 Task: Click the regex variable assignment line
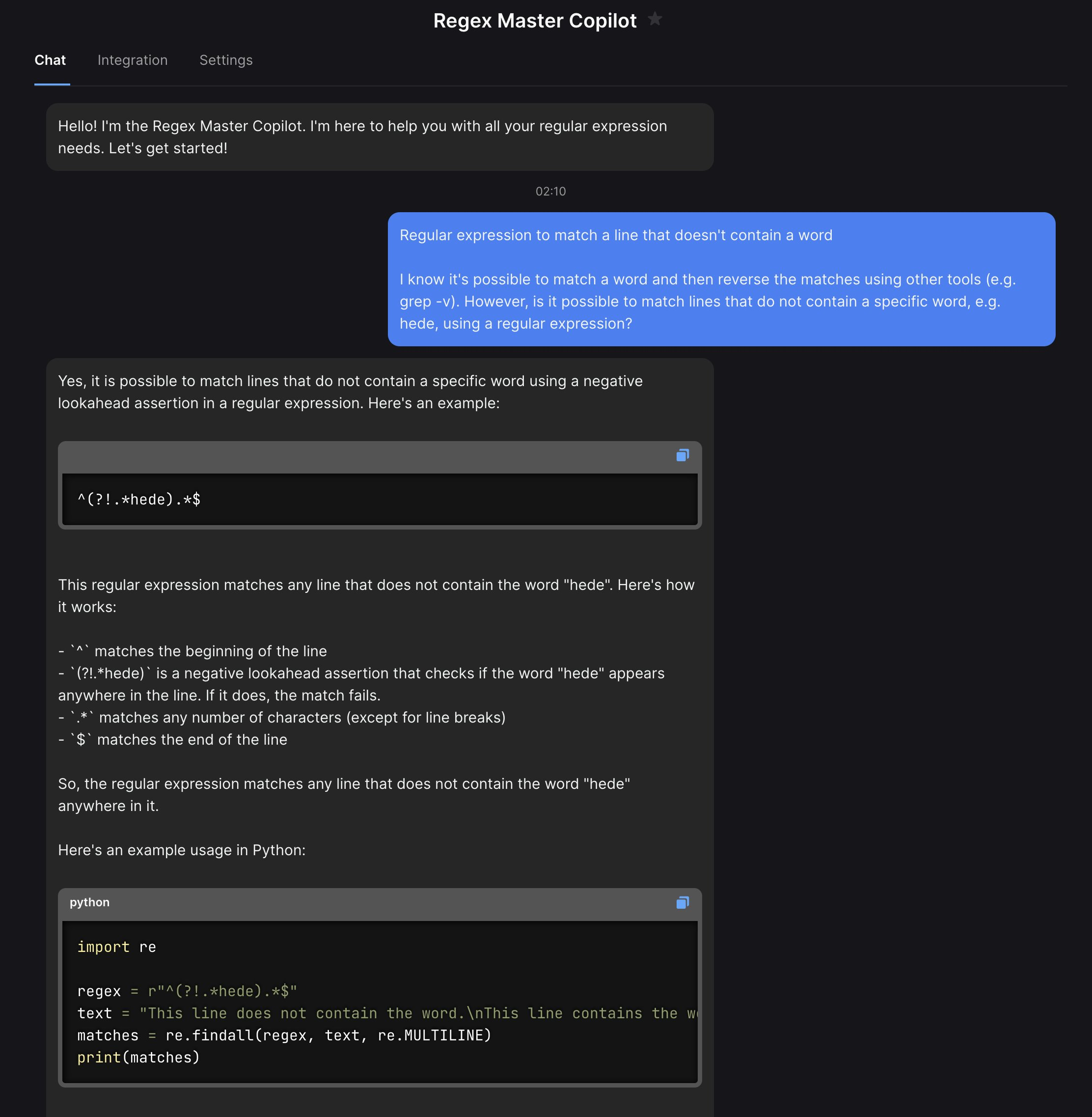click(187, 991)
